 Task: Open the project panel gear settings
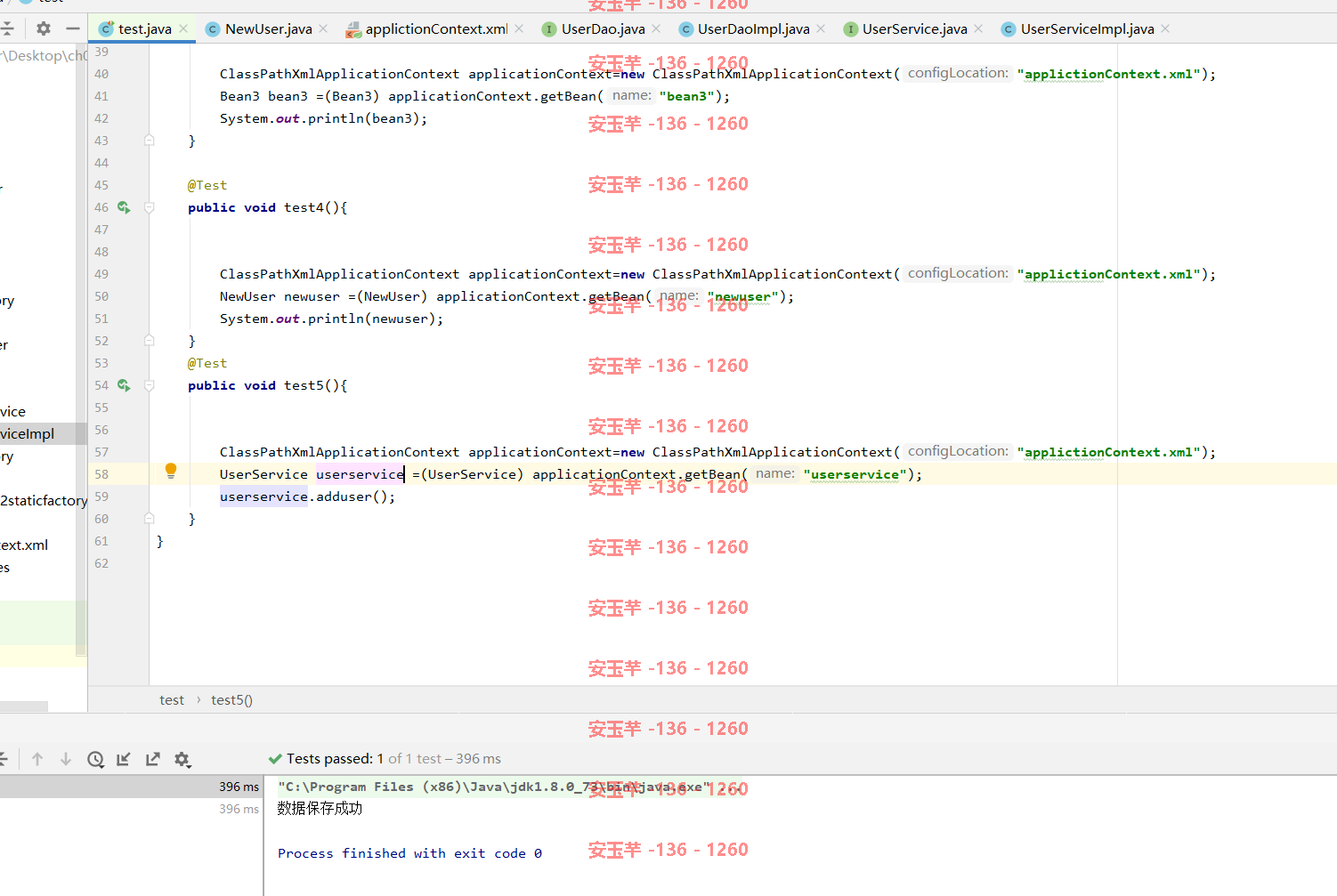(x=43, y=28)
